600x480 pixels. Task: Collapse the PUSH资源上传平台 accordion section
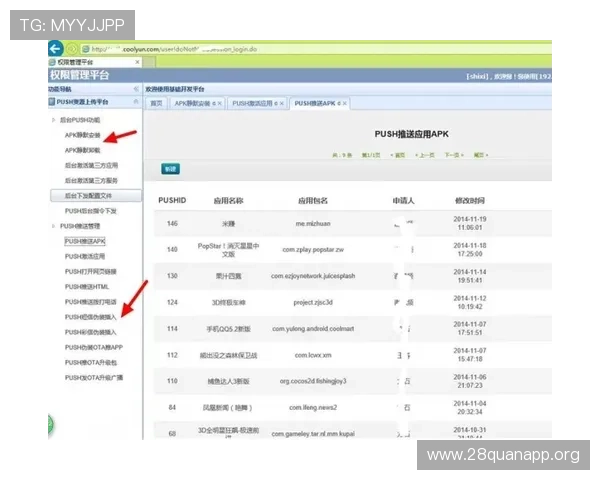click(136, 101)
